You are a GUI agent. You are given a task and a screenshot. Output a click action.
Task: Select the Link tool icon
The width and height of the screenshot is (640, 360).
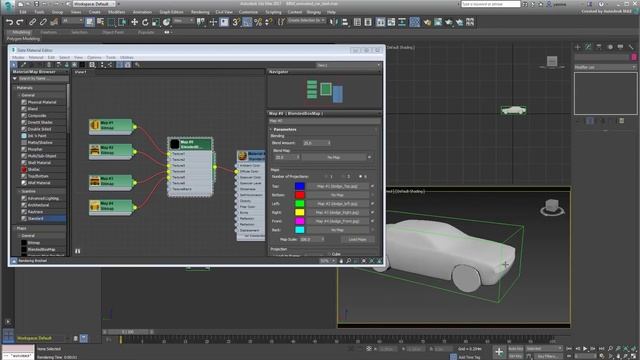pyautogui.click(x=33, y=22)
